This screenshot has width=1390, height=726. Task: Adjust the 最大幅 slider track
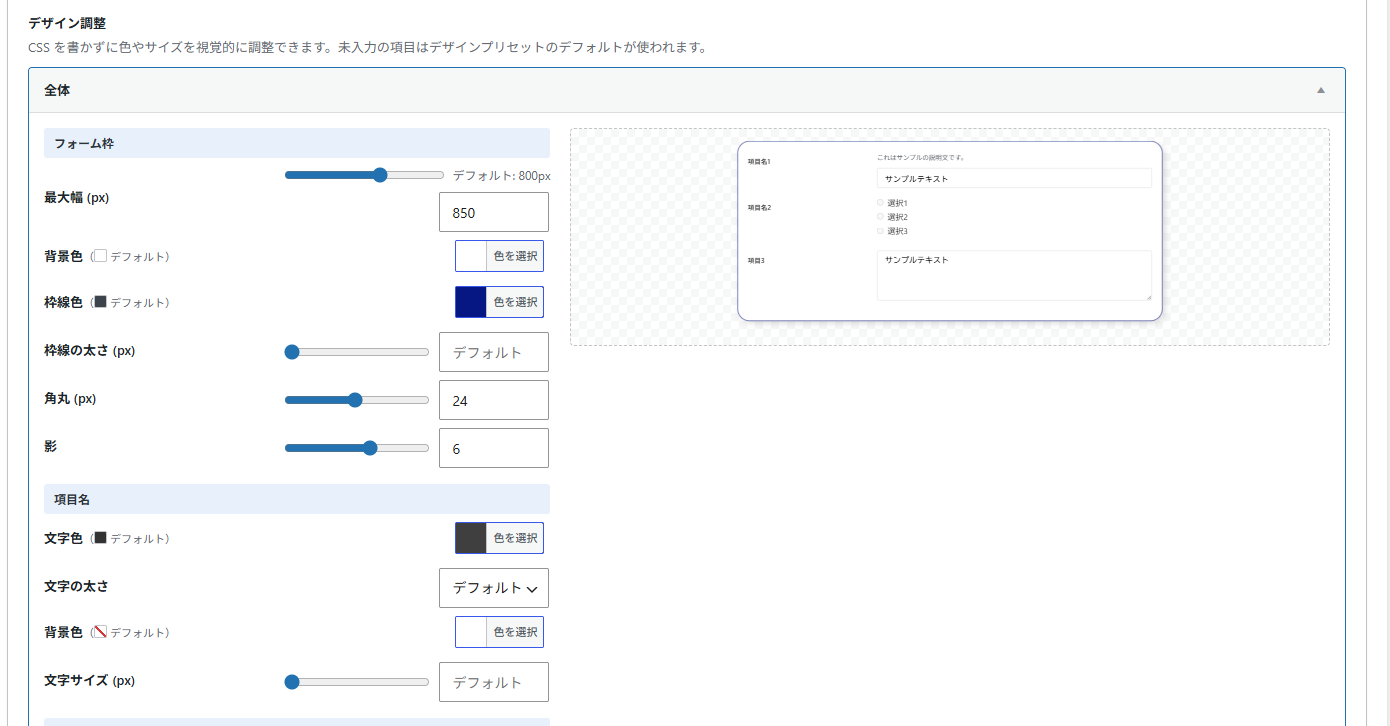pyautogui.click(x=364, y=175)
